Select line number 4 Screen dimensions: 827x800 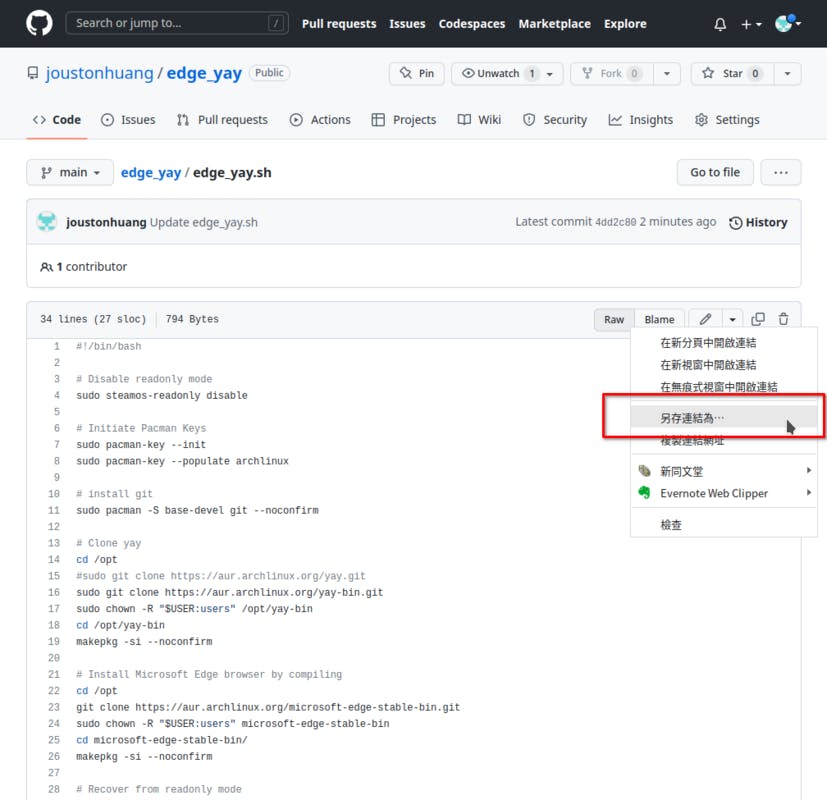(x=56, y=396)
